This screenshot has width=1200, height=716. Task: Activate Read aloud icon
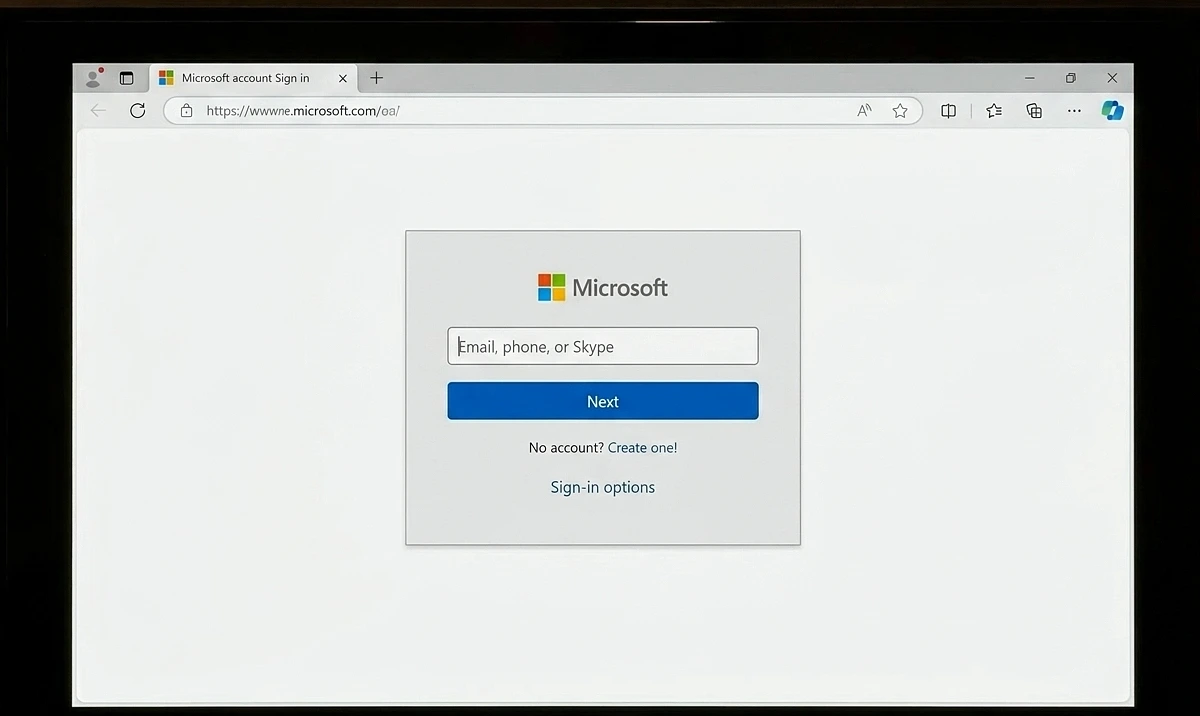click(x=865, y=111)
